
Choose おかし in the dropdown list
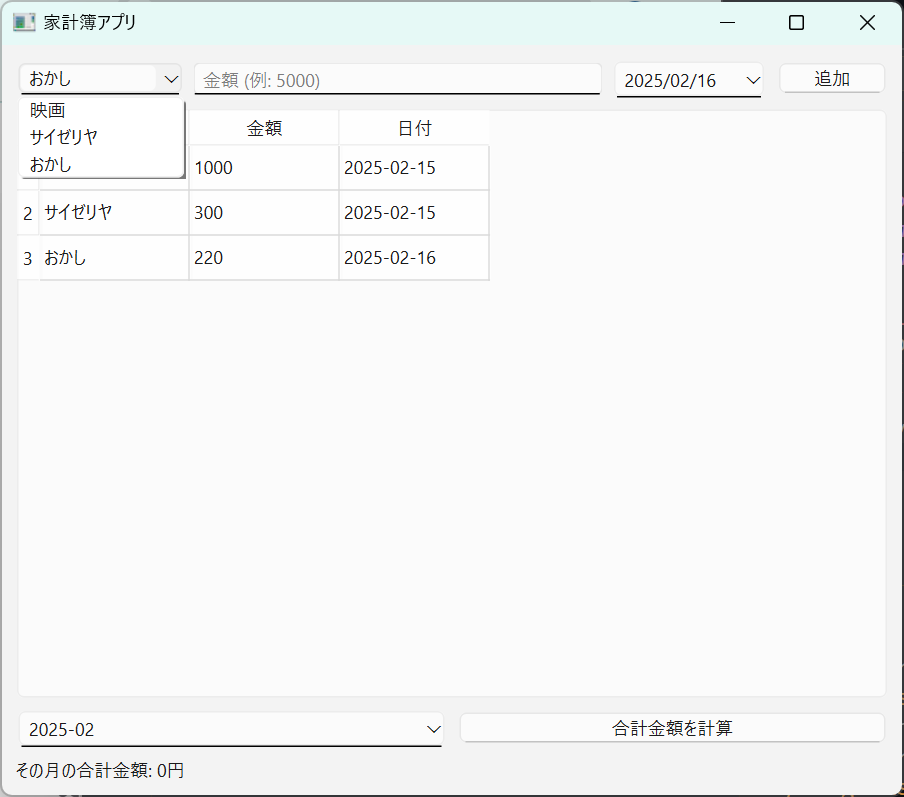coord(50,164)
